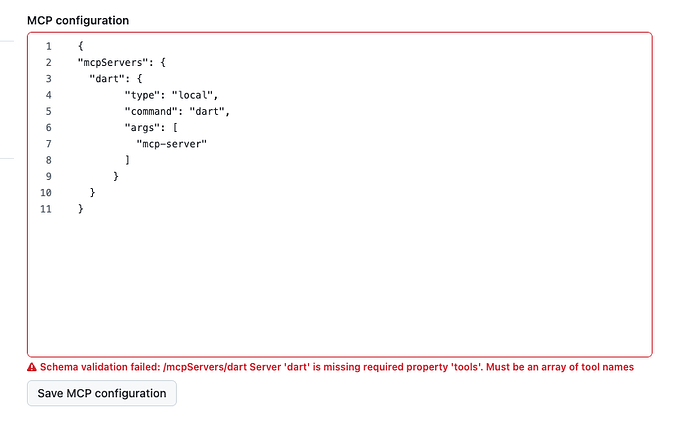
Task: Click the final closing brace on line 11
Action: coord(81,209)
